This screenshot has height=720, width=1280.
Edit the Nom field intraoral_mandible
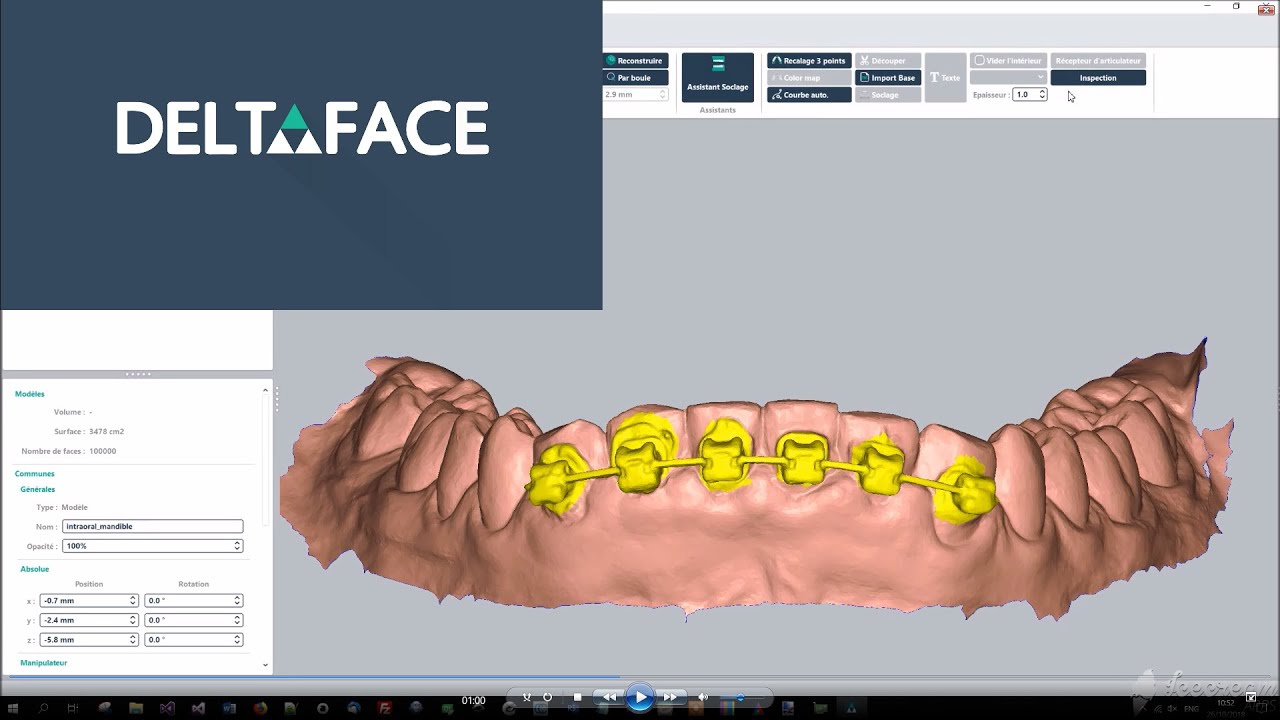[x=152, y=526]
